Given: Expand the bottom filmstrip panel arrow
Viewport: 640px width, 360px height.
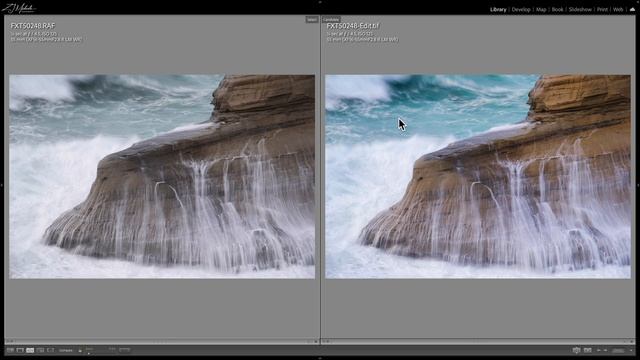Looking at the screenshot, I should click(320, 358).
